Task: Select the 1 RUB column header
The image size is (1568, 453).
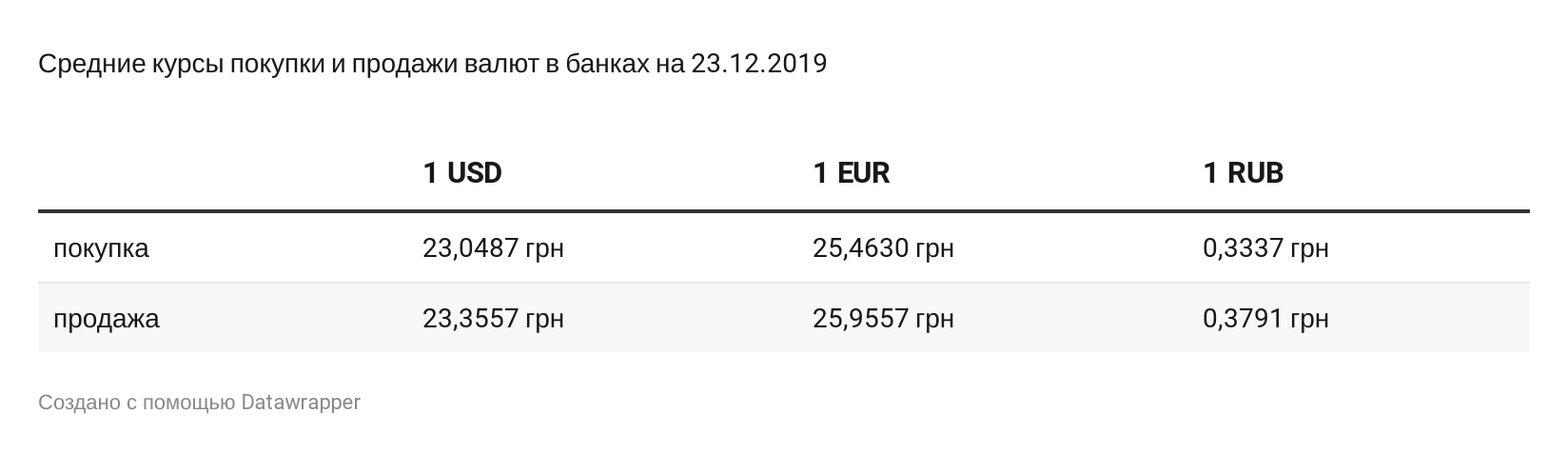Action: pos(1244,172)
